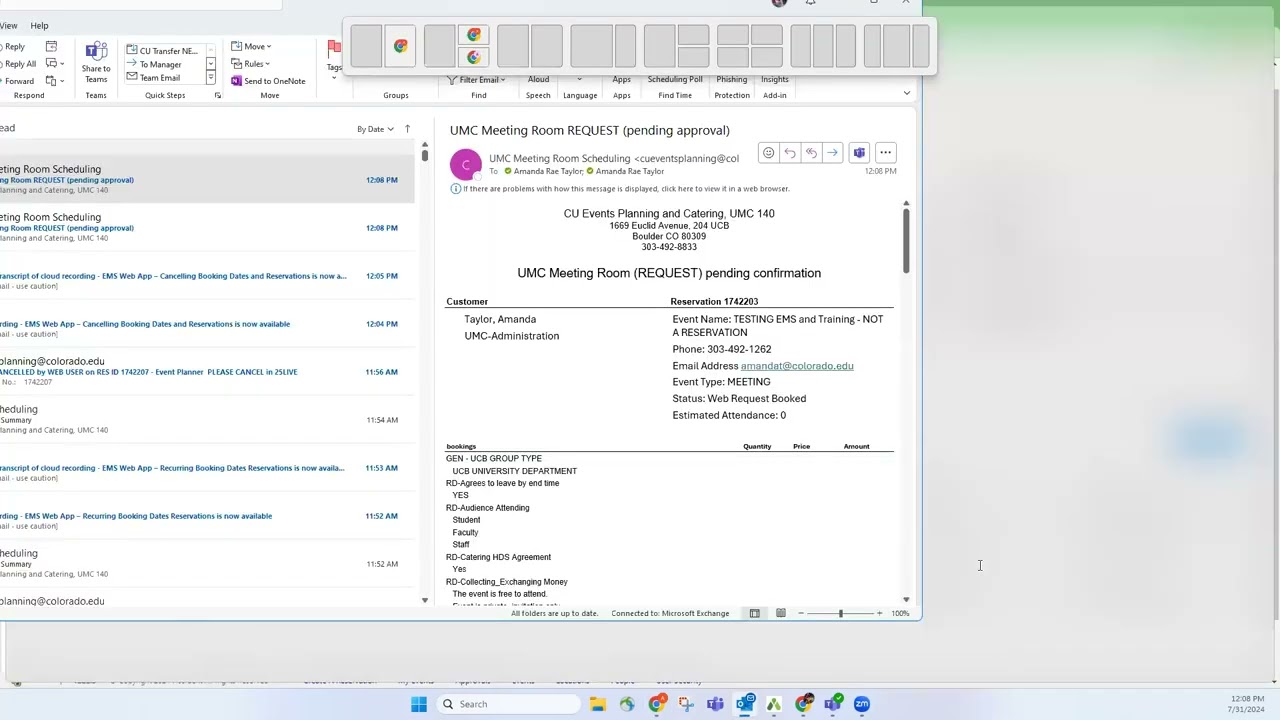Open the Filter Email dropdown

pos(476,80)
